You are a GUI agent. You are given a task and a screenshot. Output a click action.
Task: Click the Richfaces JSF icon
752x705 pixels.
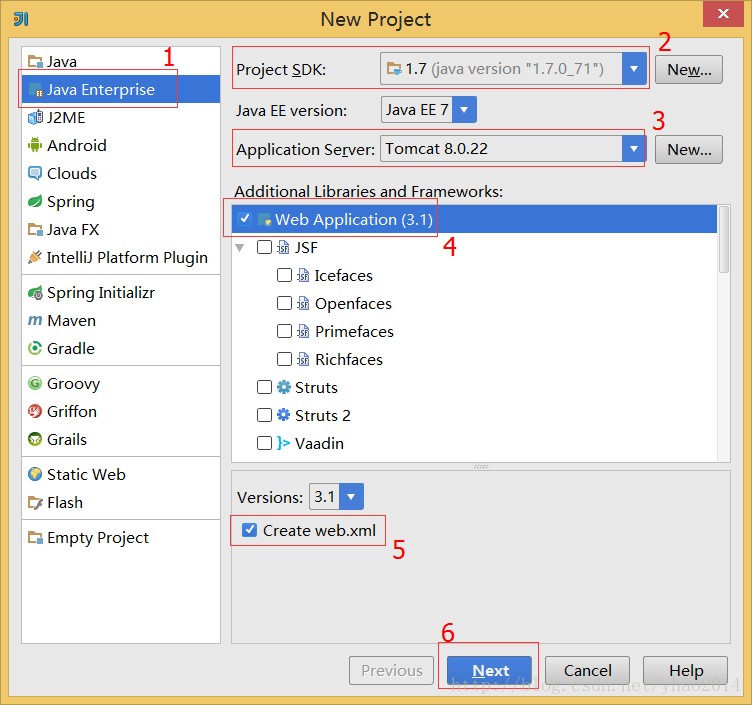(x=303, y=359)
